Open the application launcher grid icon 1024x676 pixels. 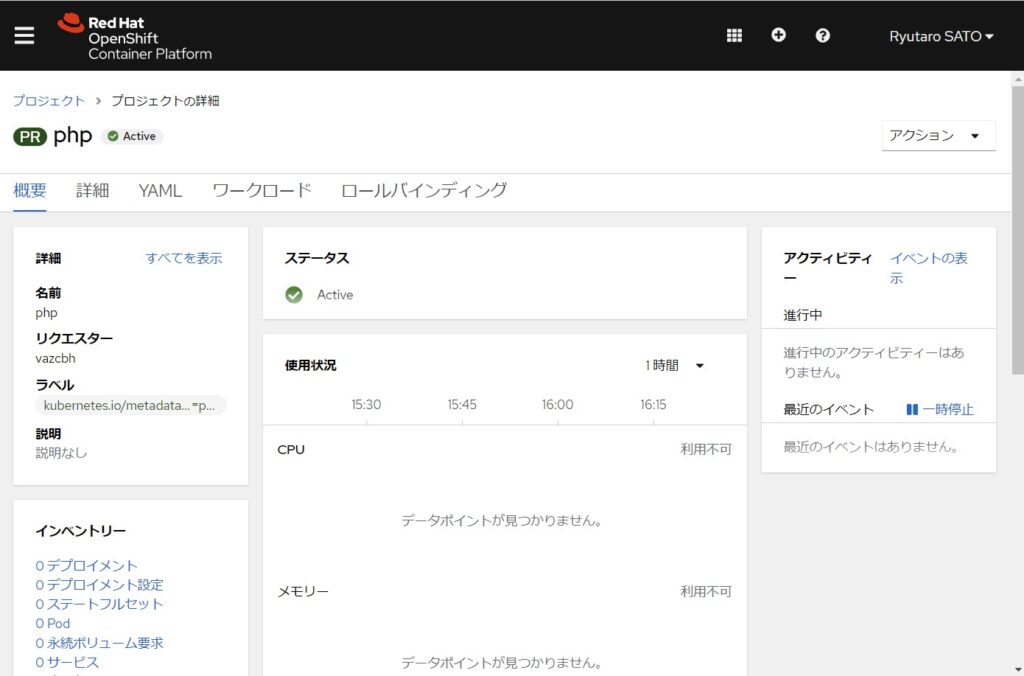coord(733,35)
